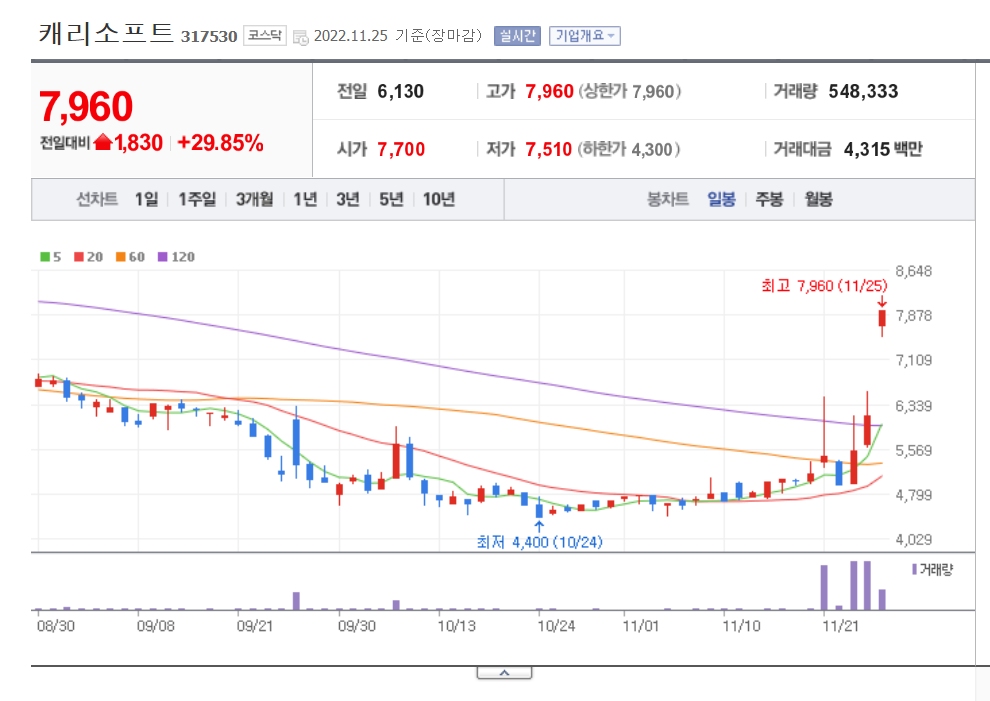990x701 pixels.
Task: Click the +29.85% change rate
Action: 220,143
